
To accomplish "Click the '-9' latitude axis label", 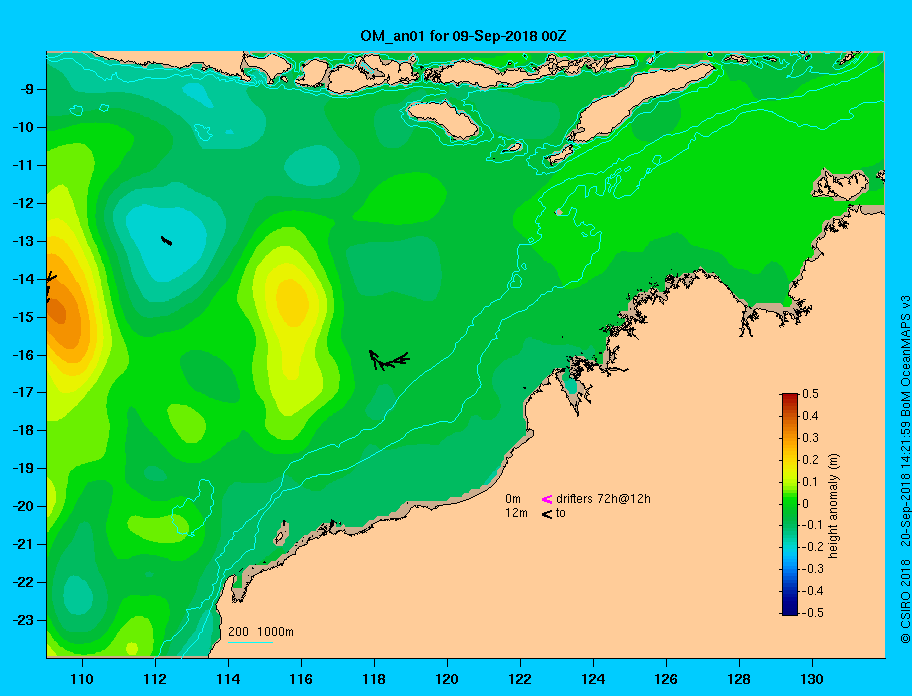I will (x=27, y=90).
